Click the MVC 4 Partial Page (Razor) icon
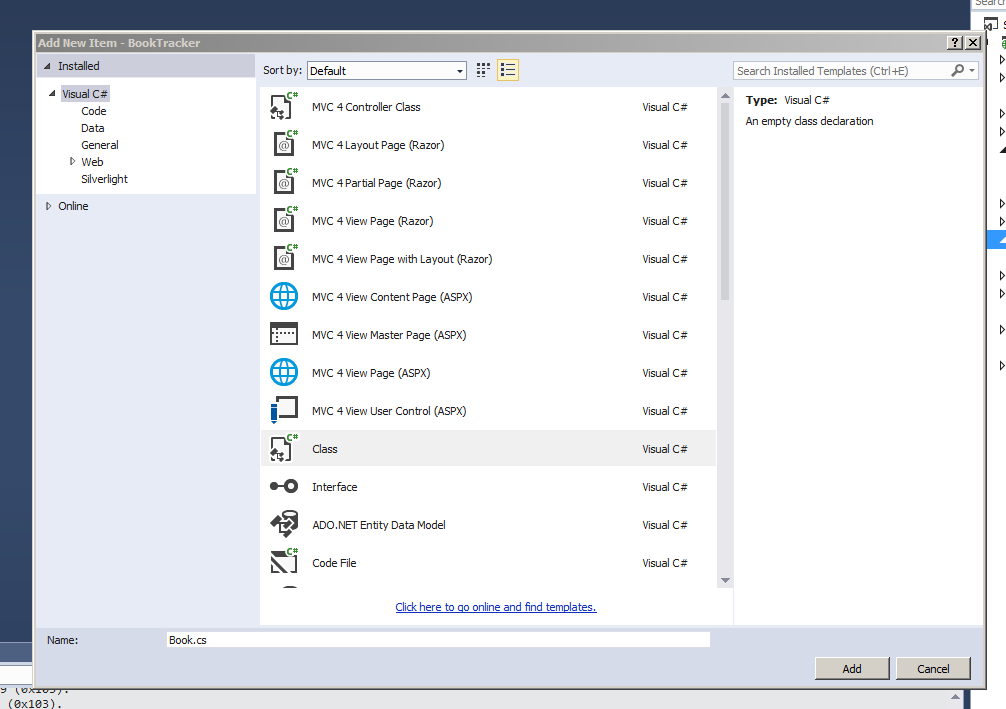This screenshot has width=1006, height=709. tap(284, 182)
